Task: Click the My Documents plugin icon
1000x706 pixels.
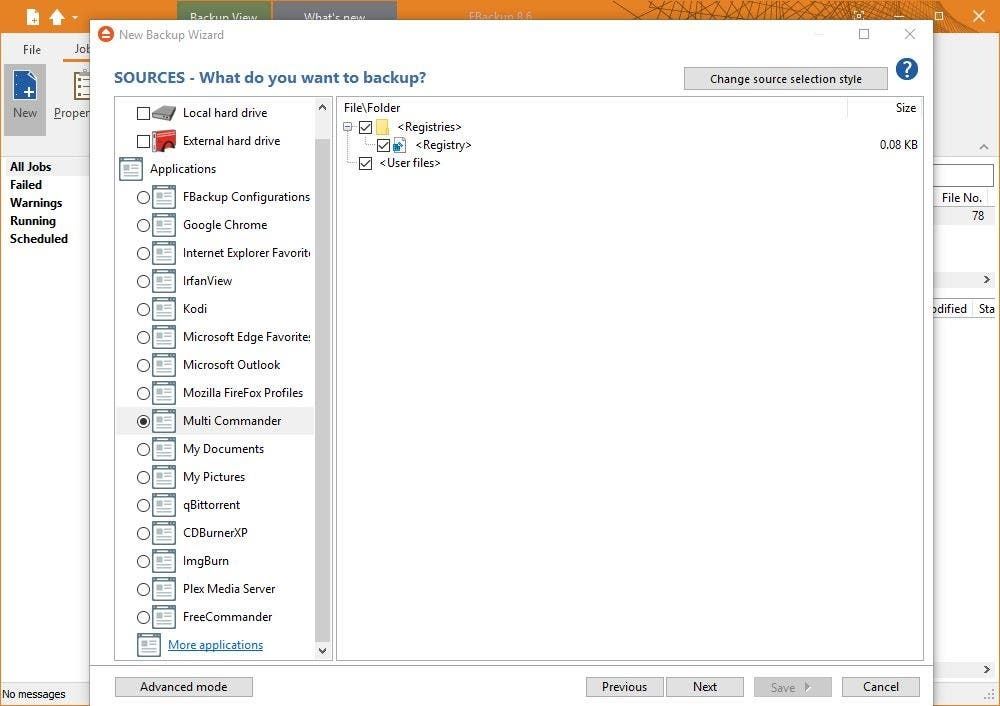Action: (x=164, y=450)
